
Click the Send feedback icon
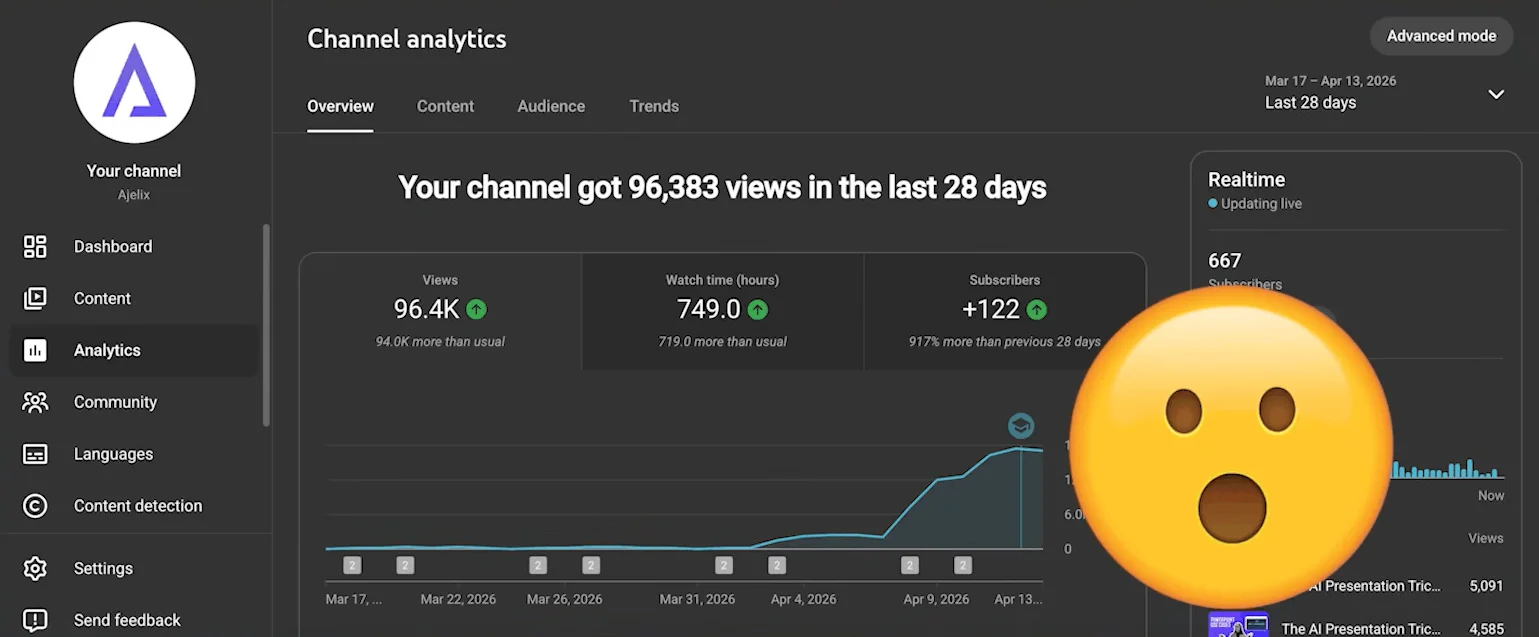[35, 621]
